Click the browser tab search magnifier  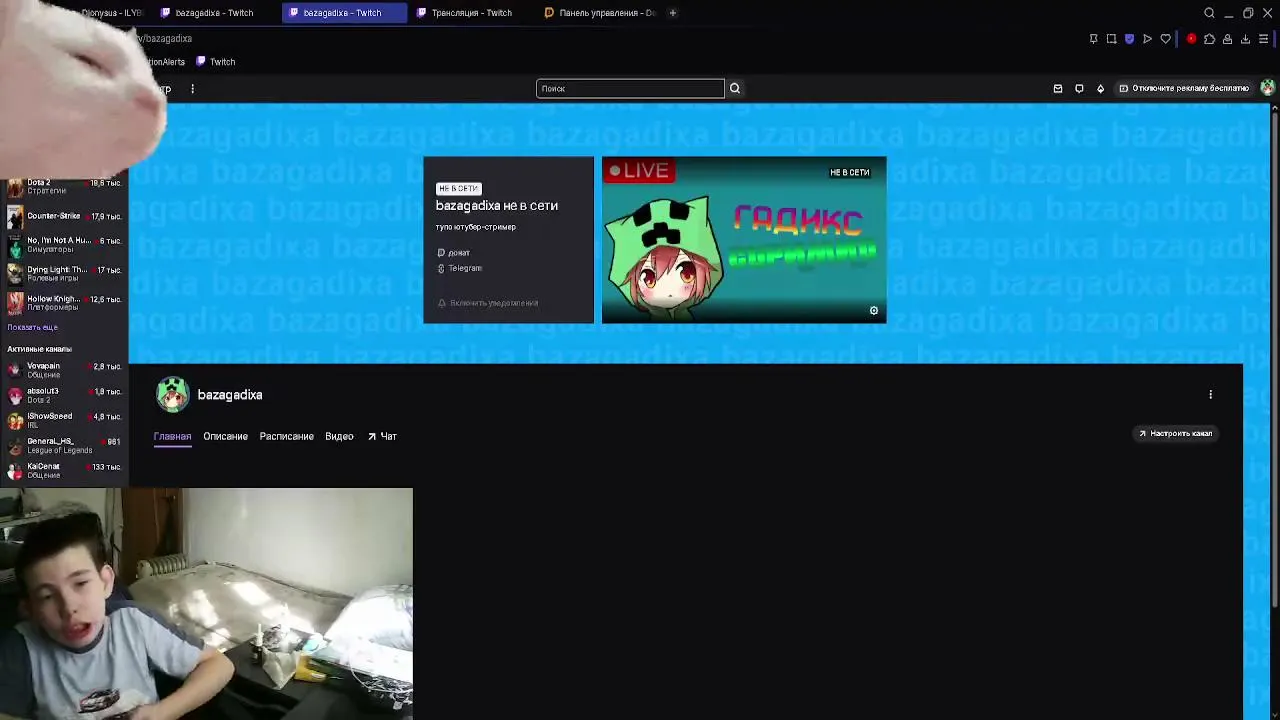click(x=1209, y=13)
